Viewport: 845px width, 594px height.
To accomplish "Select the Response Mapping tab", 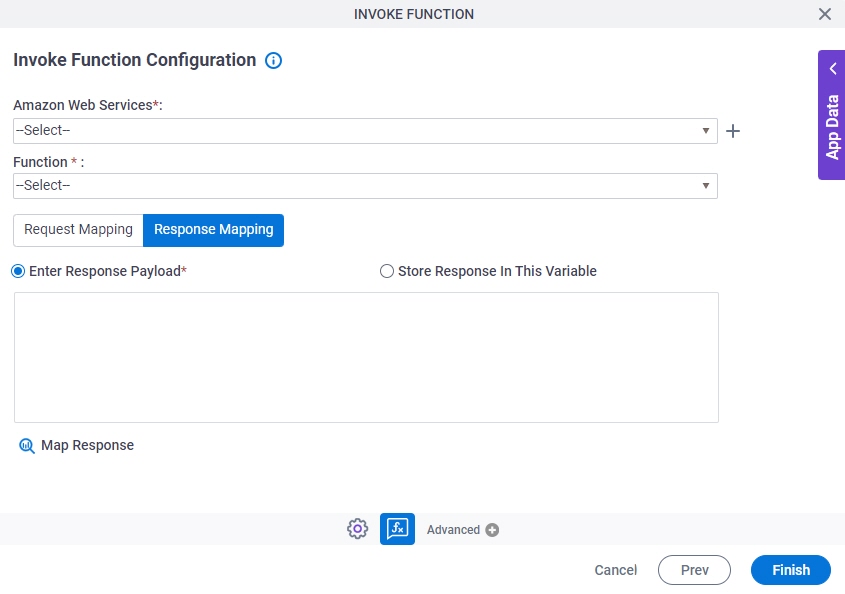I will (213, 229).
